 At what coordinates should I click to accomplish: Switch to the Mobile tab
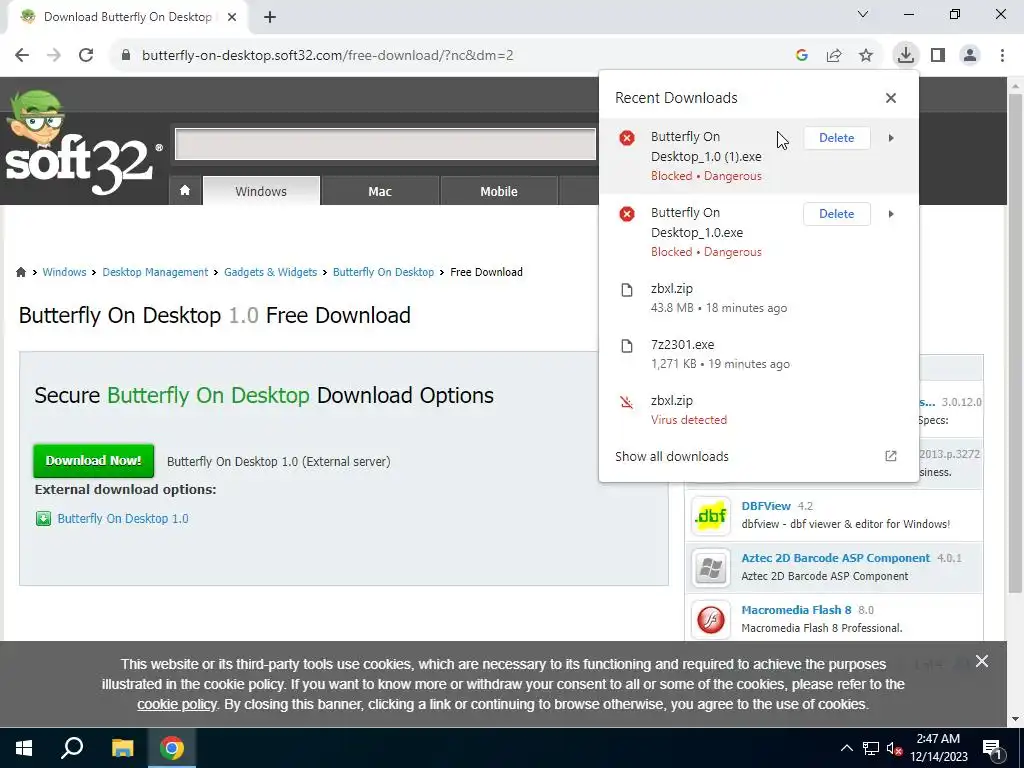click(x=499, y=191)
